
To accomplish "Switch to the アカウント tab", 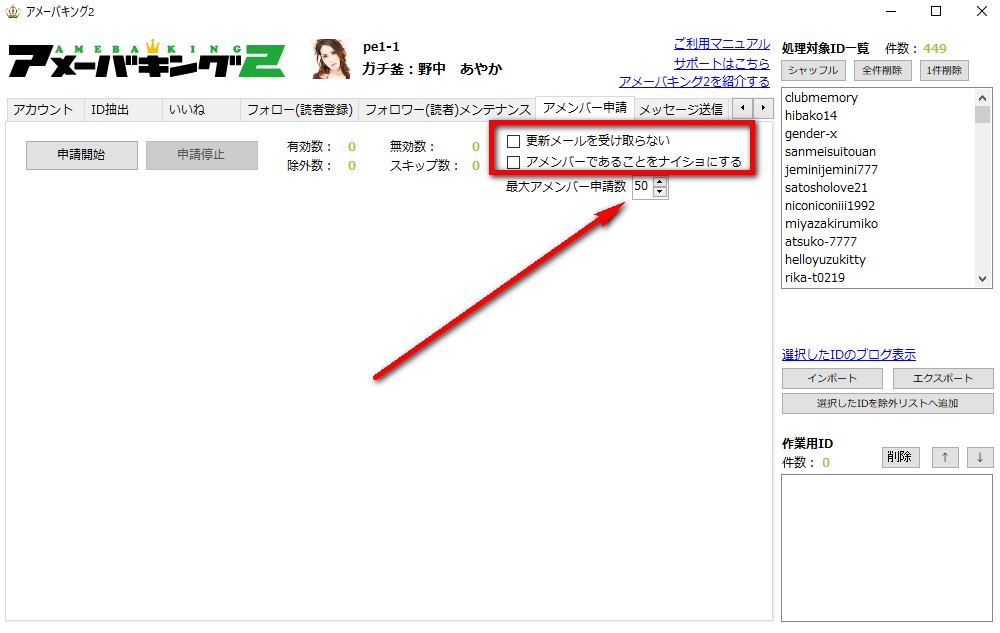I will coord(43,110).
